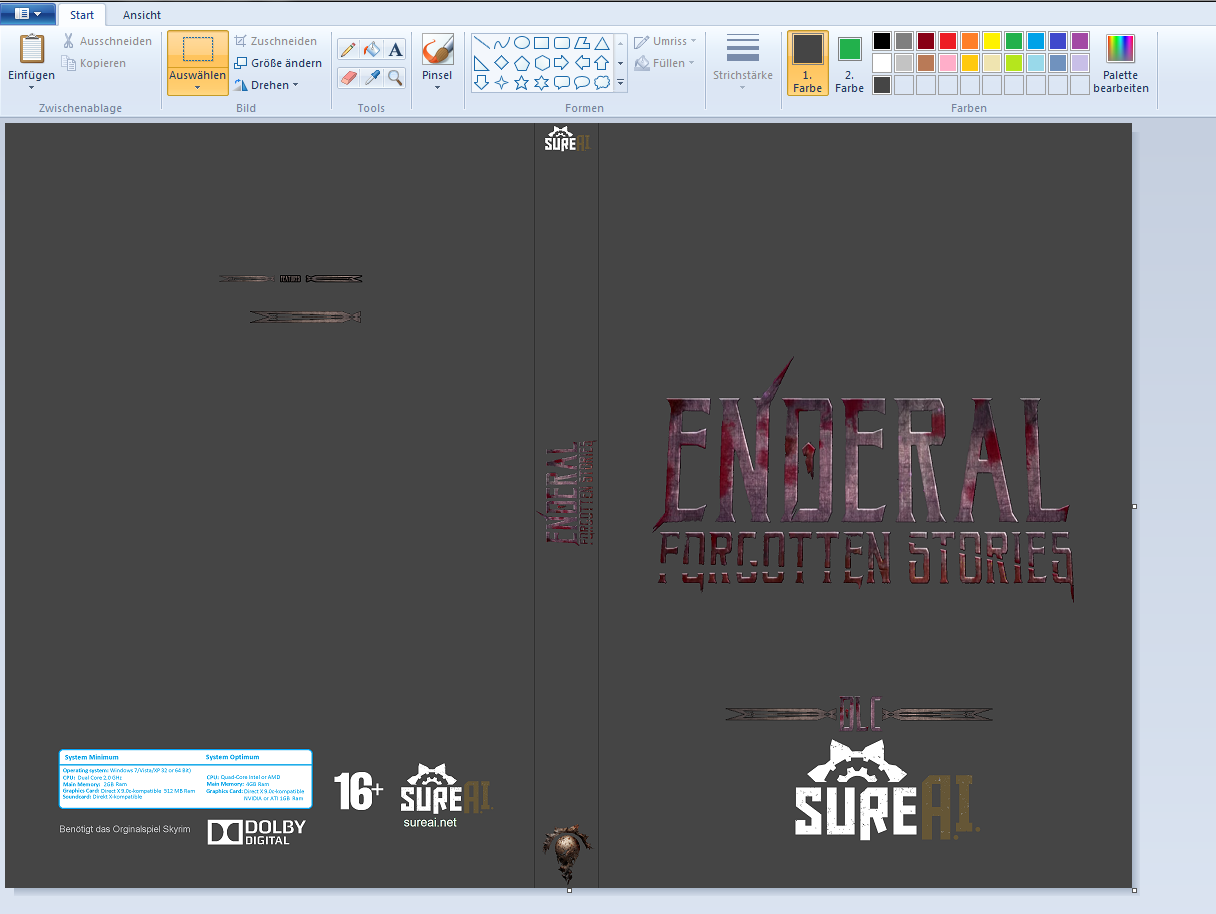Open the Palette bearbeiten color editor
This screenshot has width=1216, height=914.
1120,64
